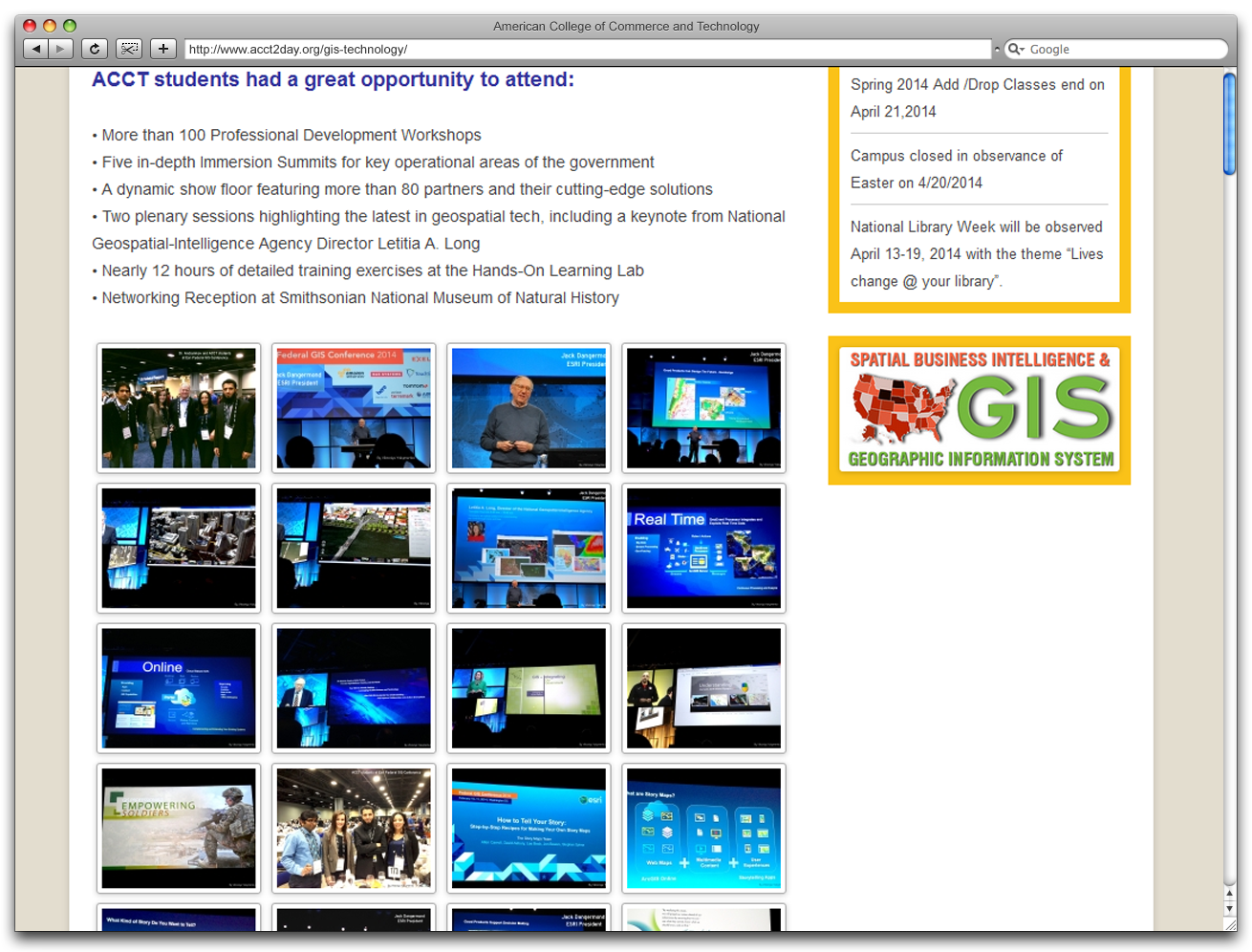Add bookmark with the plus button
This screenshot has height=952, width=1252.
click(x=163, y=49)
